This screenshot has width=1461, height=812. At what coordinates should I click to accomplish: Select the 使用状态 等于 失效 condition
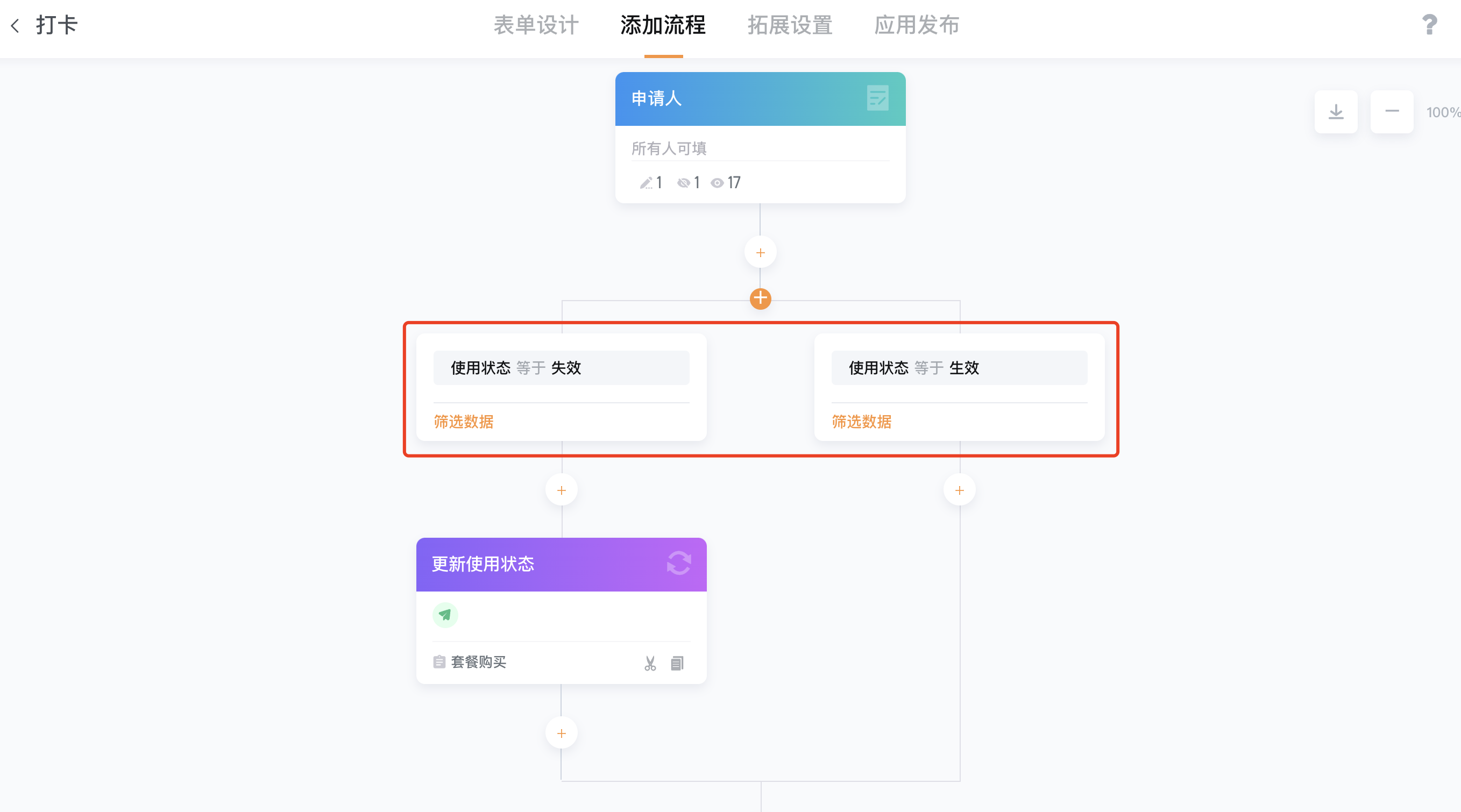pyautogui.click(x=562, y=368)
